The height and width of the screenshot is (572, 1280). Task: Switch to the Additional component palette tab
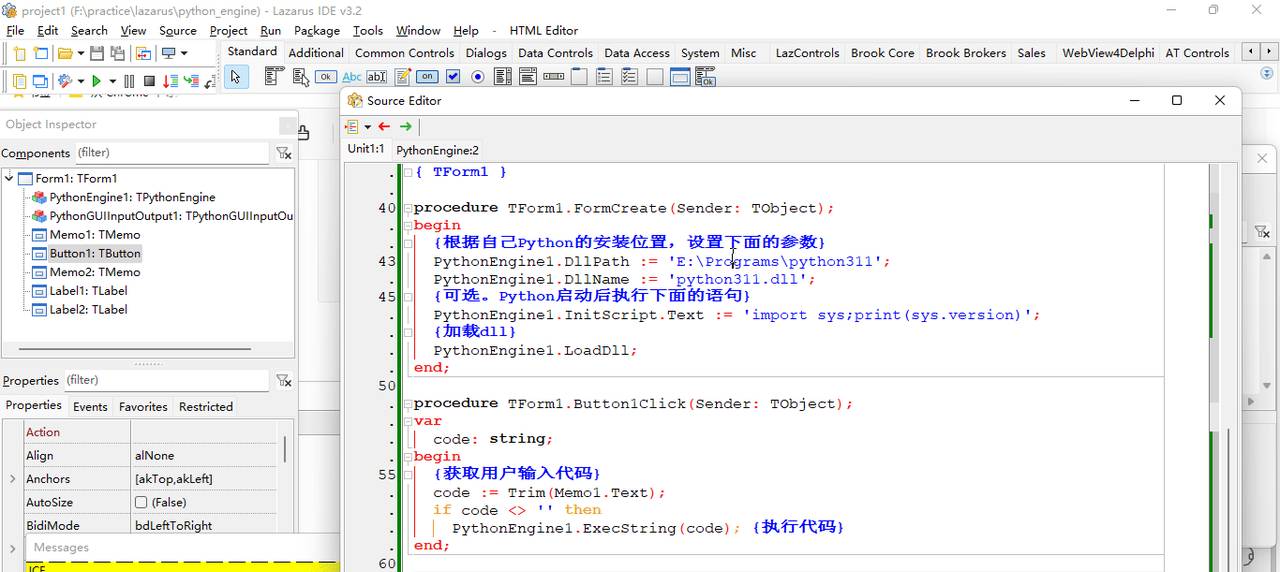(x=316, y=53)
